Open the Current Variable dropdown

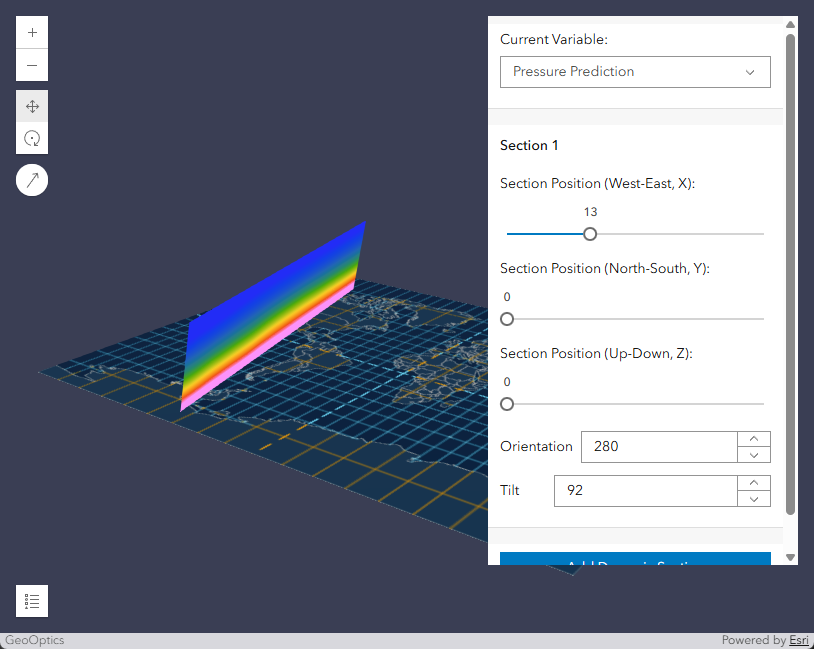634,72
